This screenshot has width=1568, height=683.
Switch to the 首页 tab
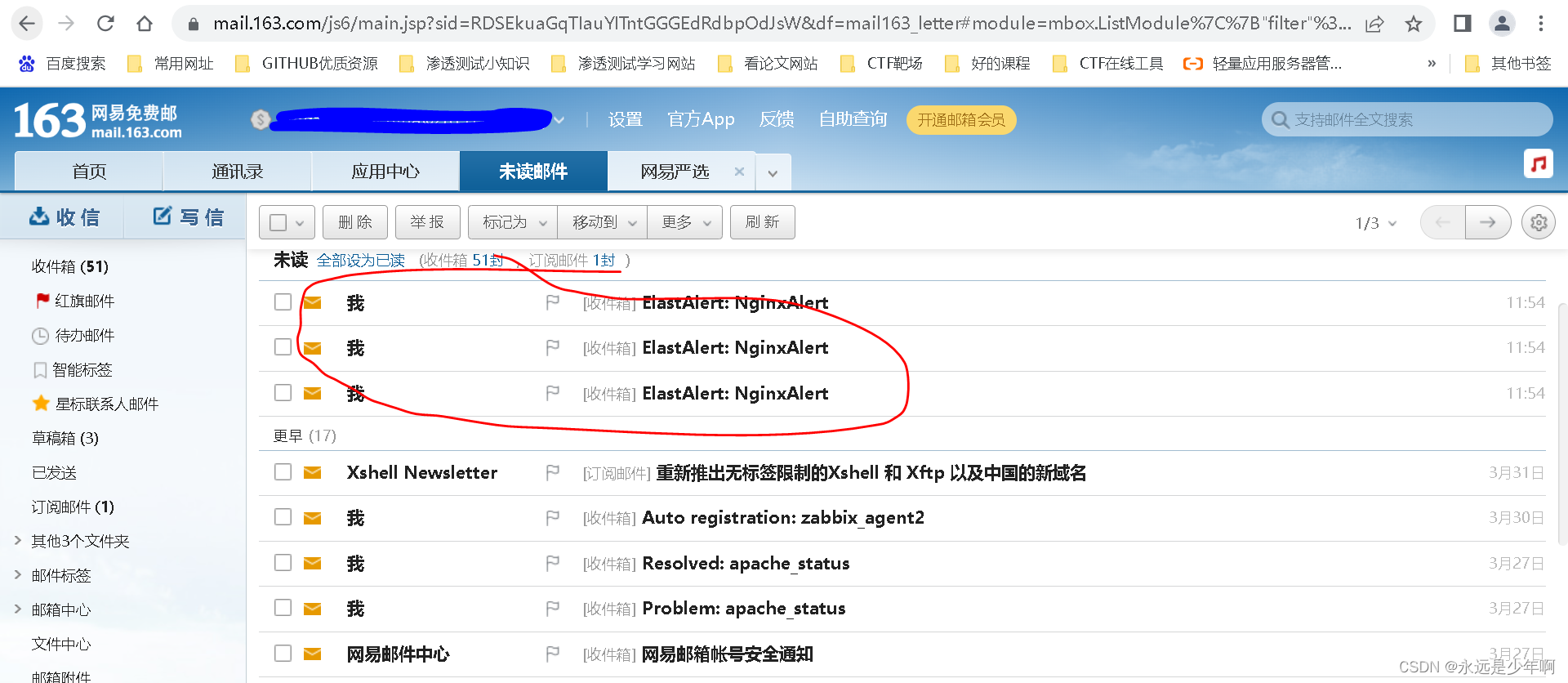89,172
